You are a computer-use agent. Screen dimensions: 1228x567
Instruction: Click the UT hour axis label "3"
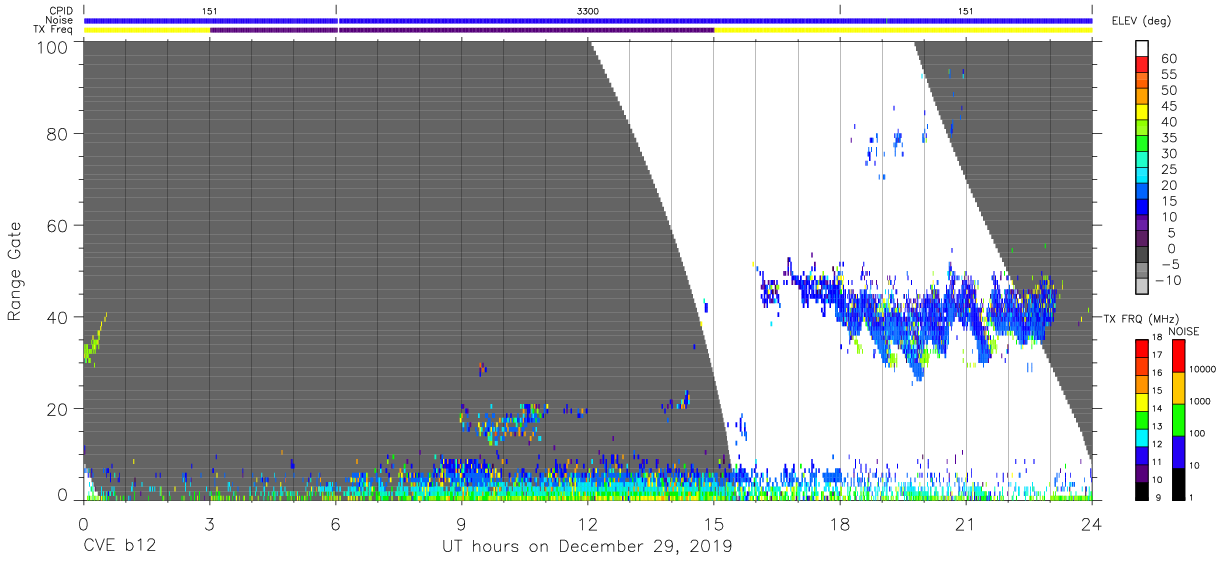(x=209, y=523)
